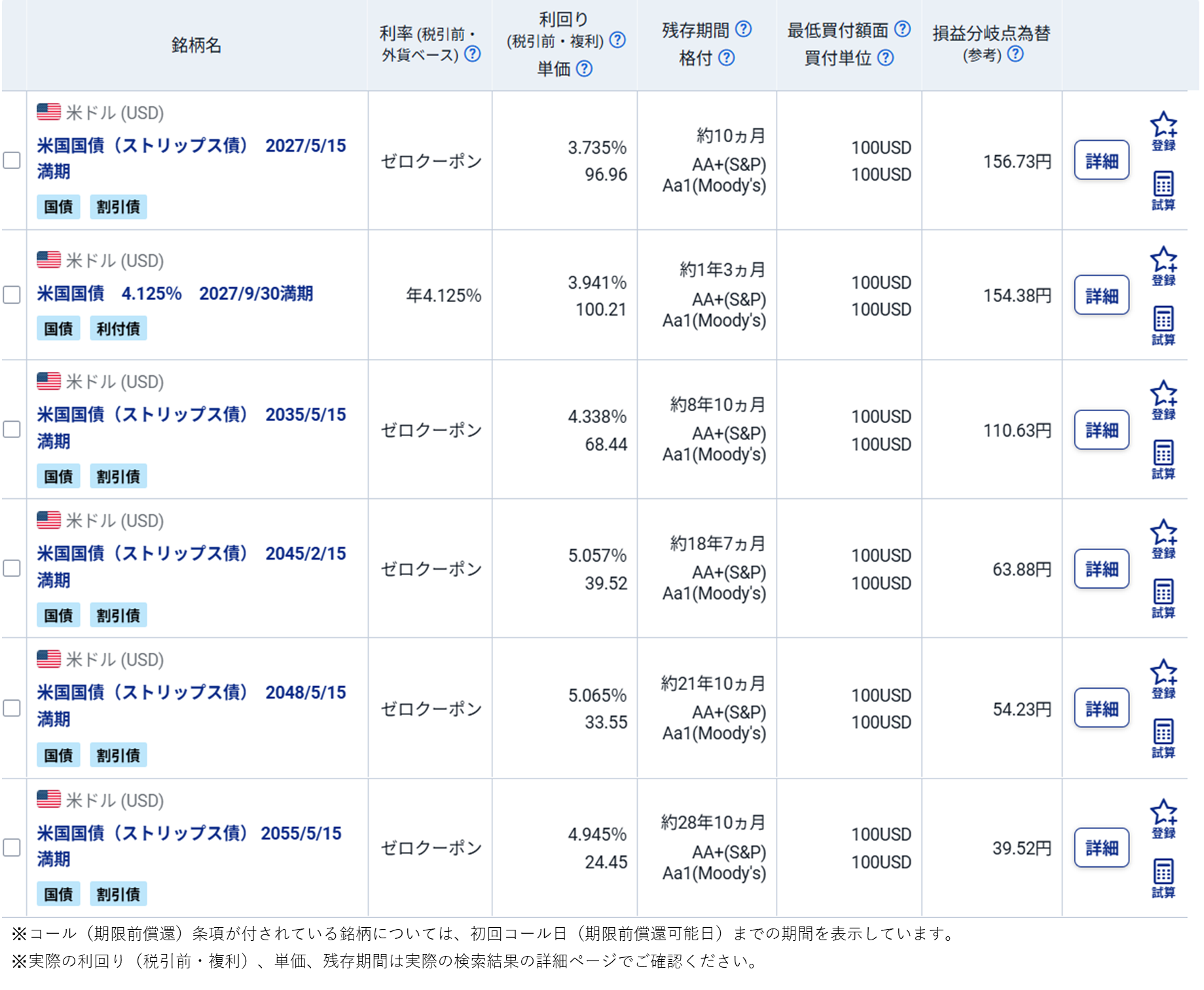
Task: Select remaining term 約28年10ヵ月
Action: point(713,823)
